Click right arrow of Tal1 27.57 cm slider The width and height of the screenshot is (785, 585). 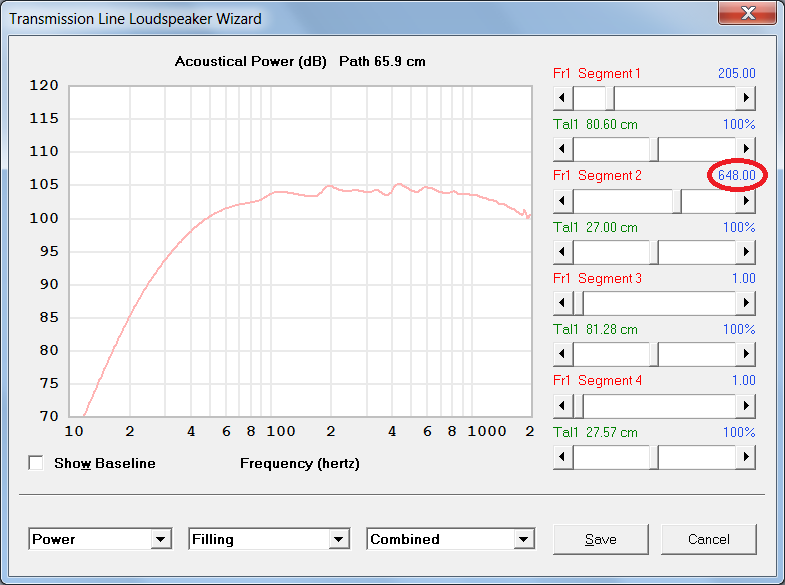click(745, 457)
